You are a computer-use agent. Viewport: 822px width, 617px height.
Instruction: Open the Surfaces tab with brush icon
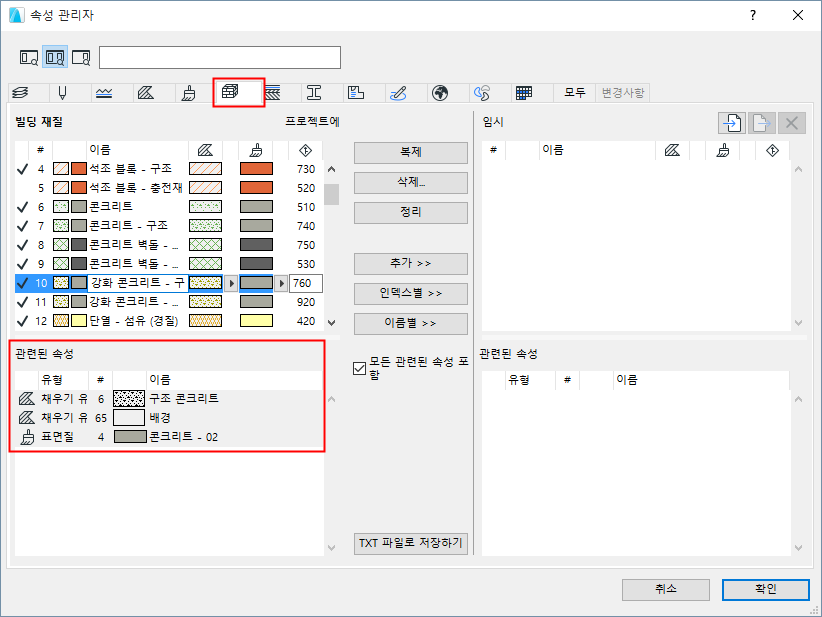[189, 92]
